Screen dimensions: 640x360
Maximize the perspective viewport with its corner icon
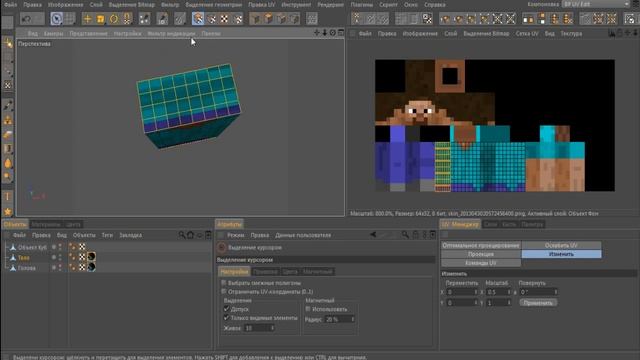click(x=341, y=33)
